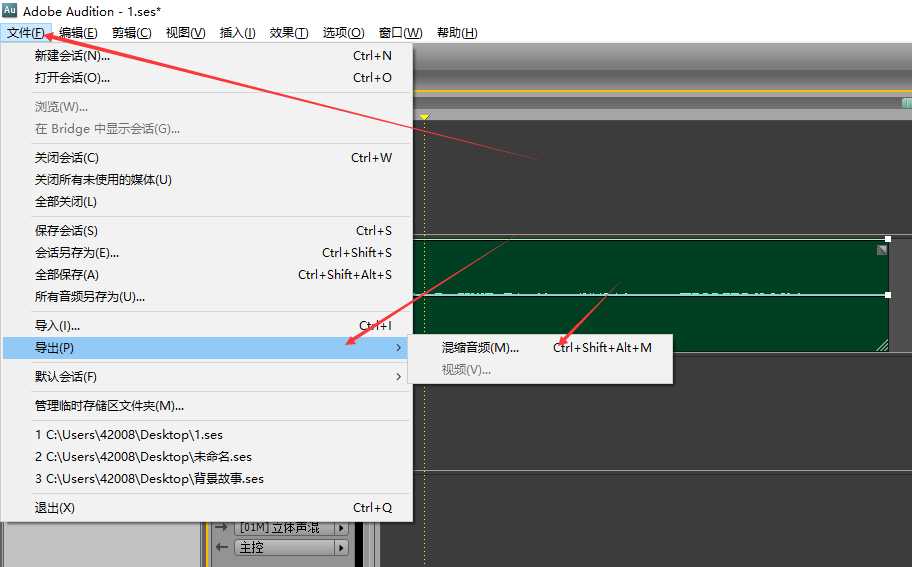Open the 窗口(W) menu
Screen dimensions: 912x567
pos(400,33)
